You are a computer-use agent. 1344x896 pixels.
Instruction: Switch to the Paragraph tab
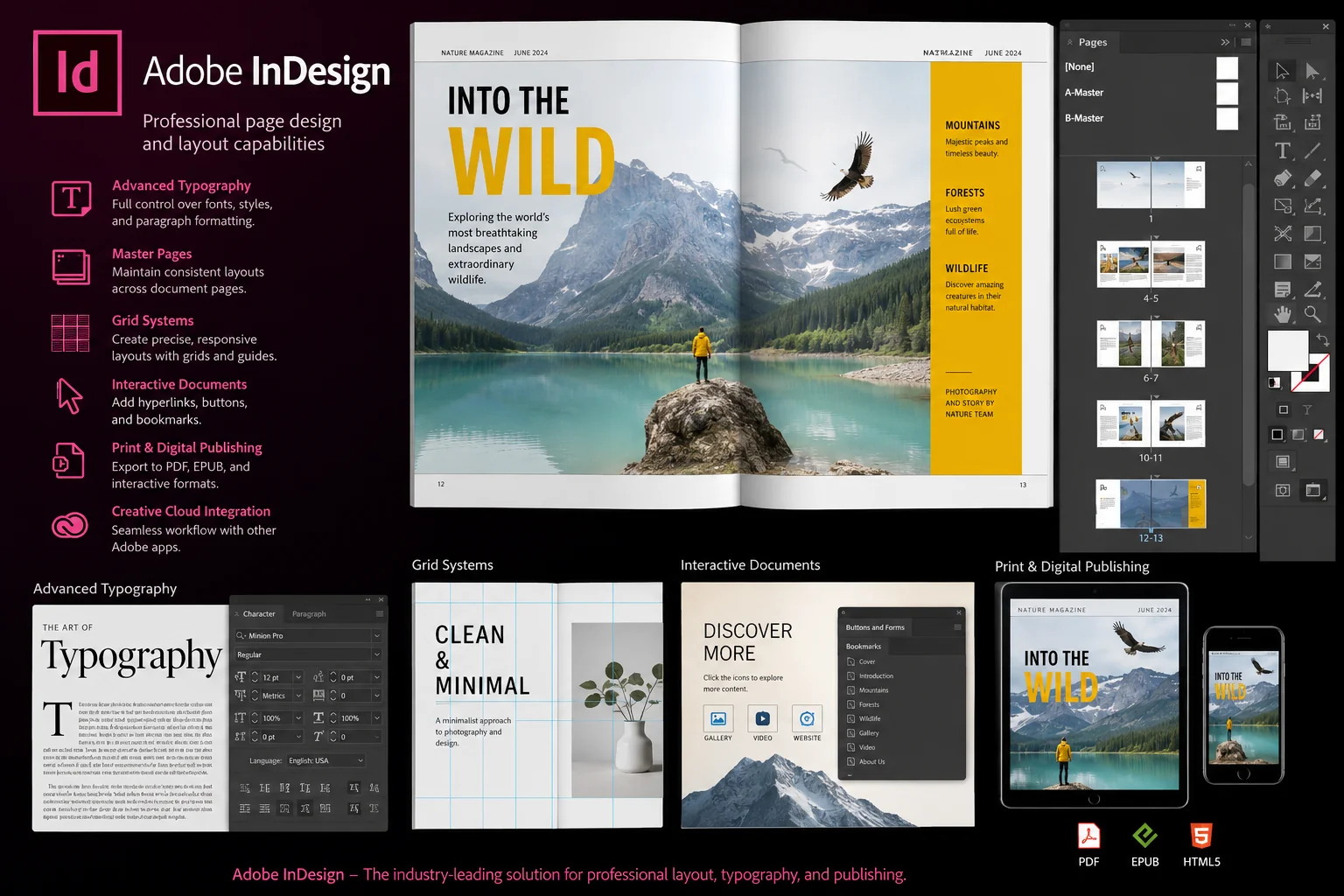[309, 614]
